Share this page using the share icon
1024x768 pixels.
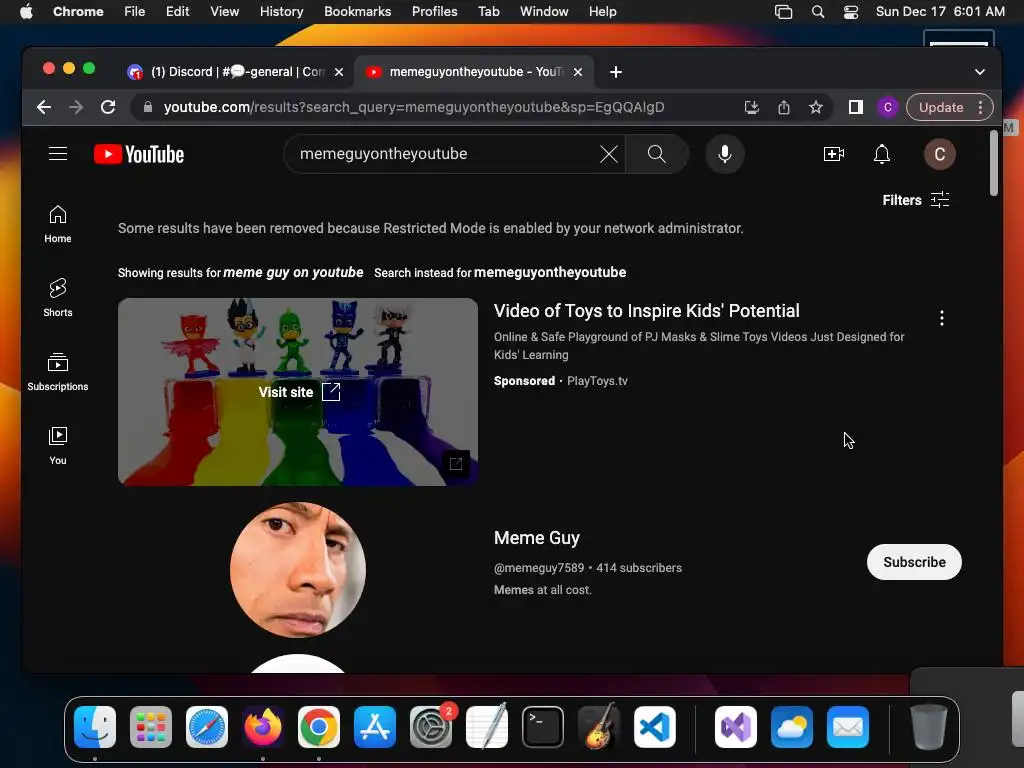click(784, 107)
